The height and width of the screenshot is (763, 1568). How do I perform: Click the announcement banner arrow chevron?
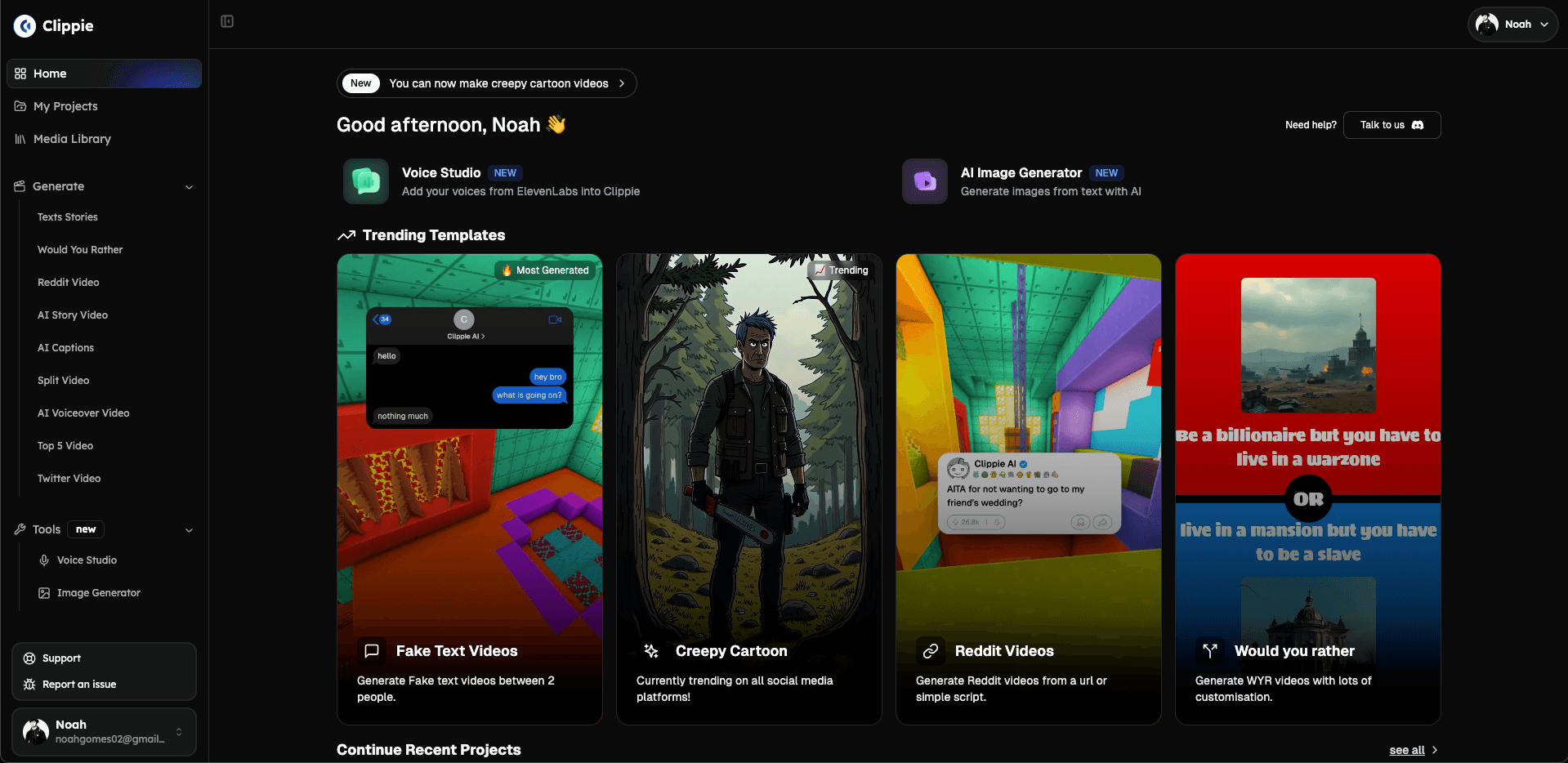point(622,83)
